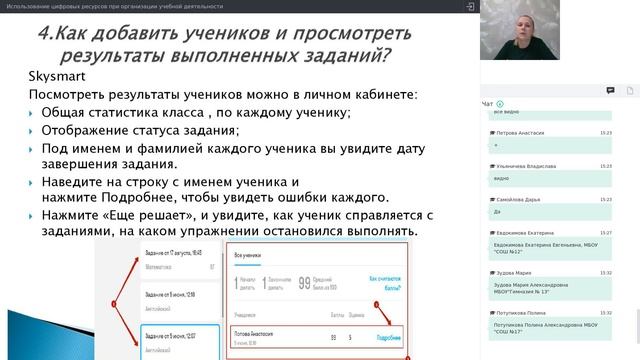The height and width of the screenshot is (360, 640).
Task: Click the Skysmart heading on the slide
Action: [57, 76]
